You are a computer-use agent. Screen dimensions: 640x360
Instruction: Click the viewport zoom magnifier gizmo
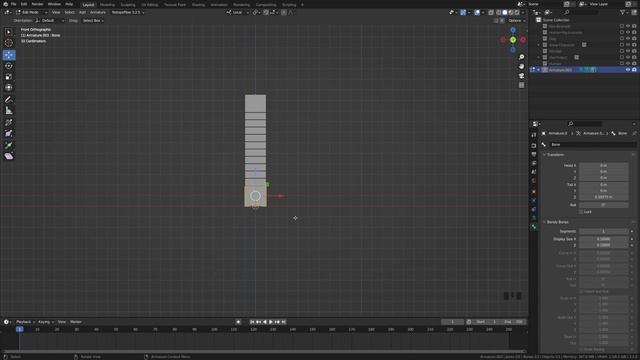tap(521, 57)
